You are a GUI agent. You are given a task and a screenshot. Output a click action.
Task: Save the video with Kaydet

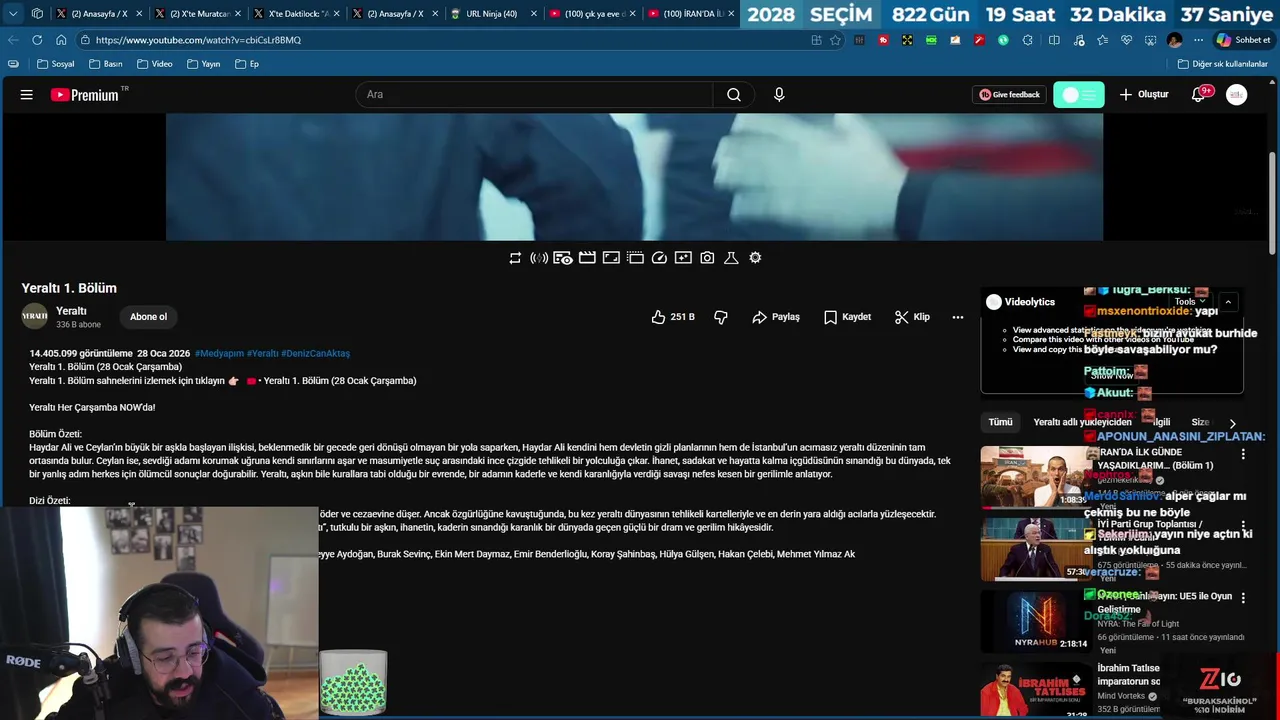coord(847,317)
